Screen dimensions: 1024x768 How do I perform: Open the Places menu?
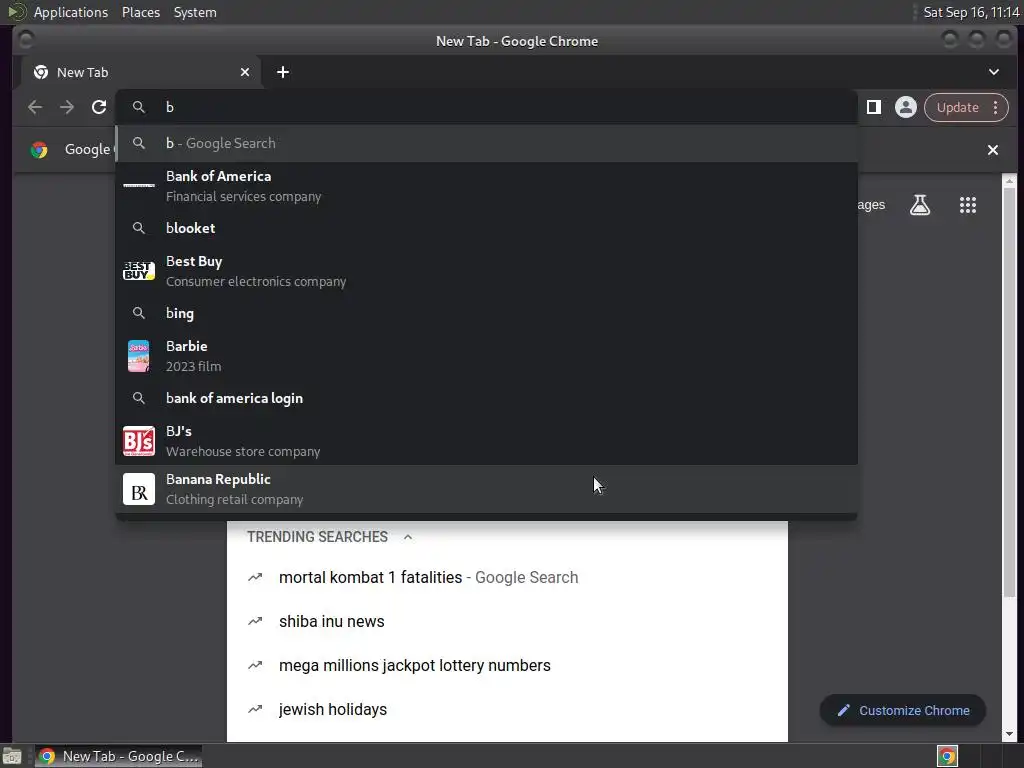point(141,12)
